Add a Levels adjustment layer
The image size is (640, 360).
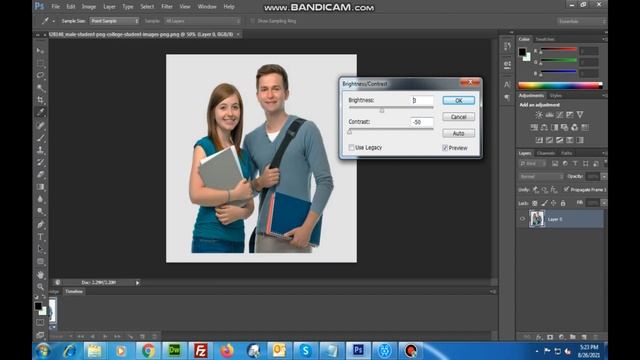coord(549,115)
